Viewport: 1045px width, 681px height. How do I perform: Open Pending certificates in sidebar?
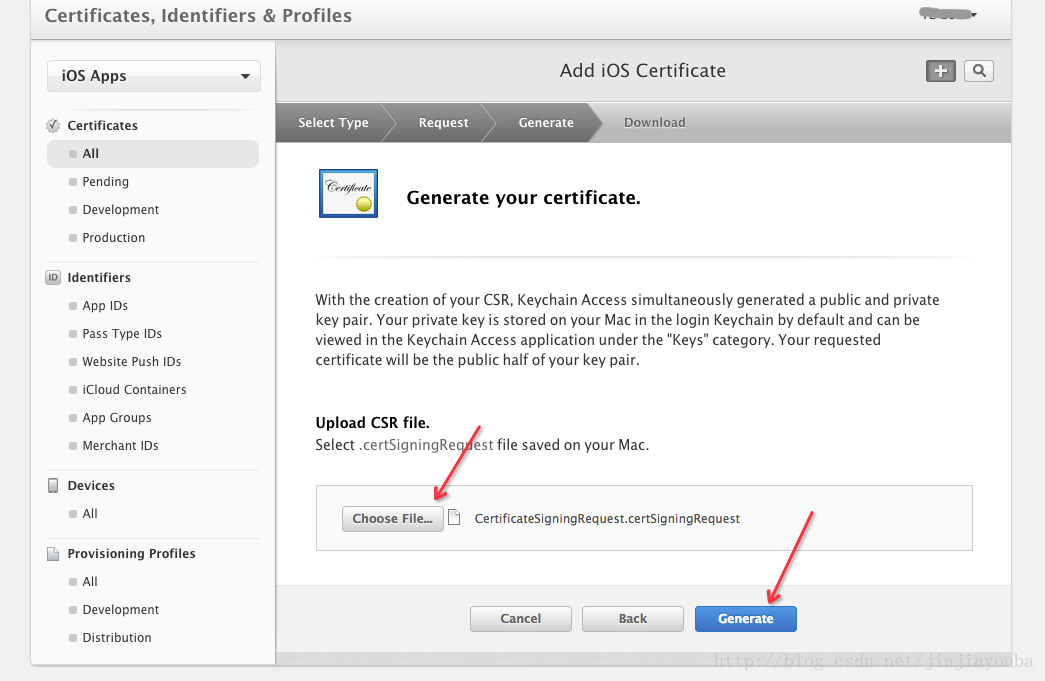pyautogui.click(x=106, y=182)
